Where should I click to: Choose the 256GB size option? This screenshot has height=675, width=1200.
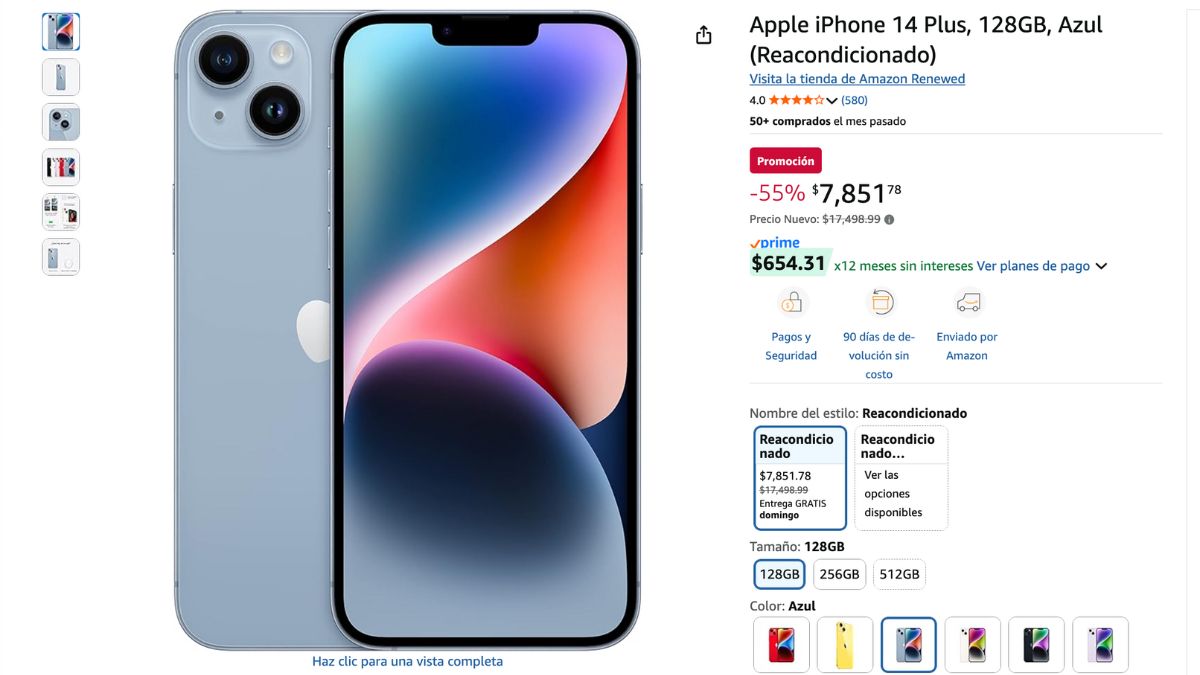[840, 574]
